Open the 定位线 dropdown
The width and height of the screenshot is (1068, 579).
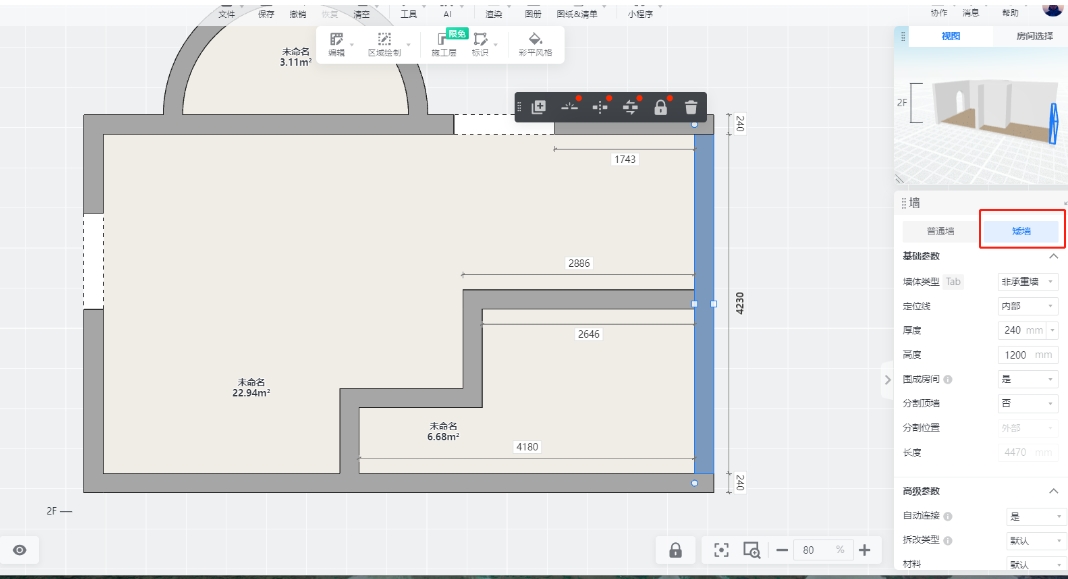1028,306
